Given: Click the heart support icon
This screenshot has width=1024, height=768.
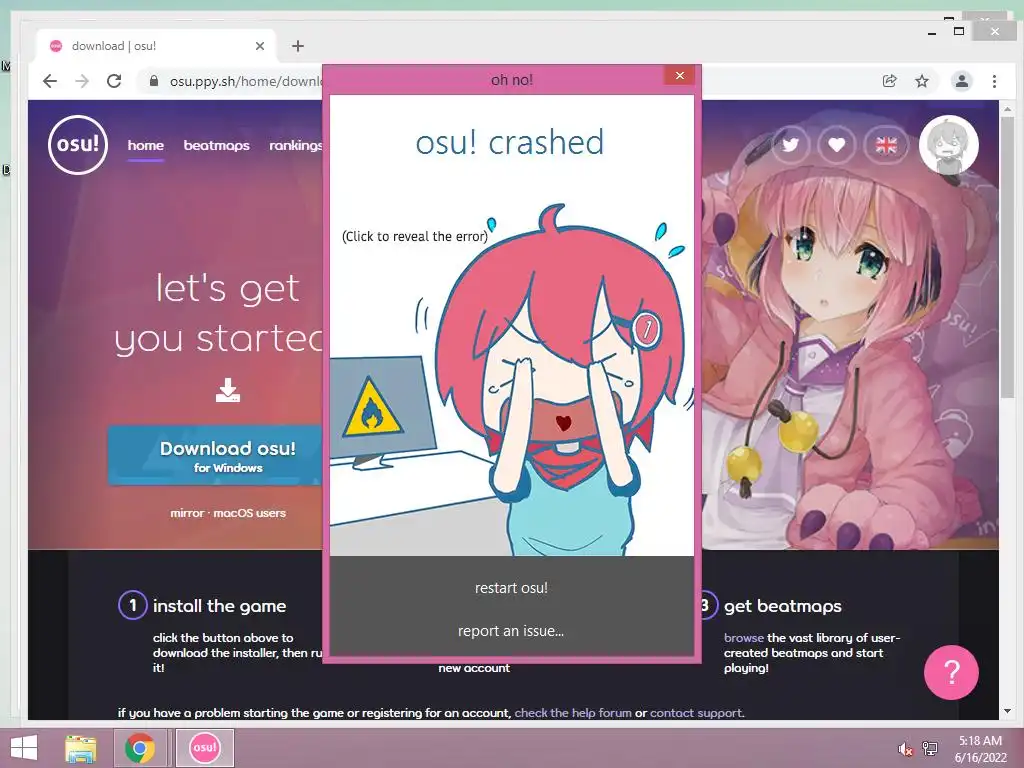Looking at the screenshot, I should 837,144.
